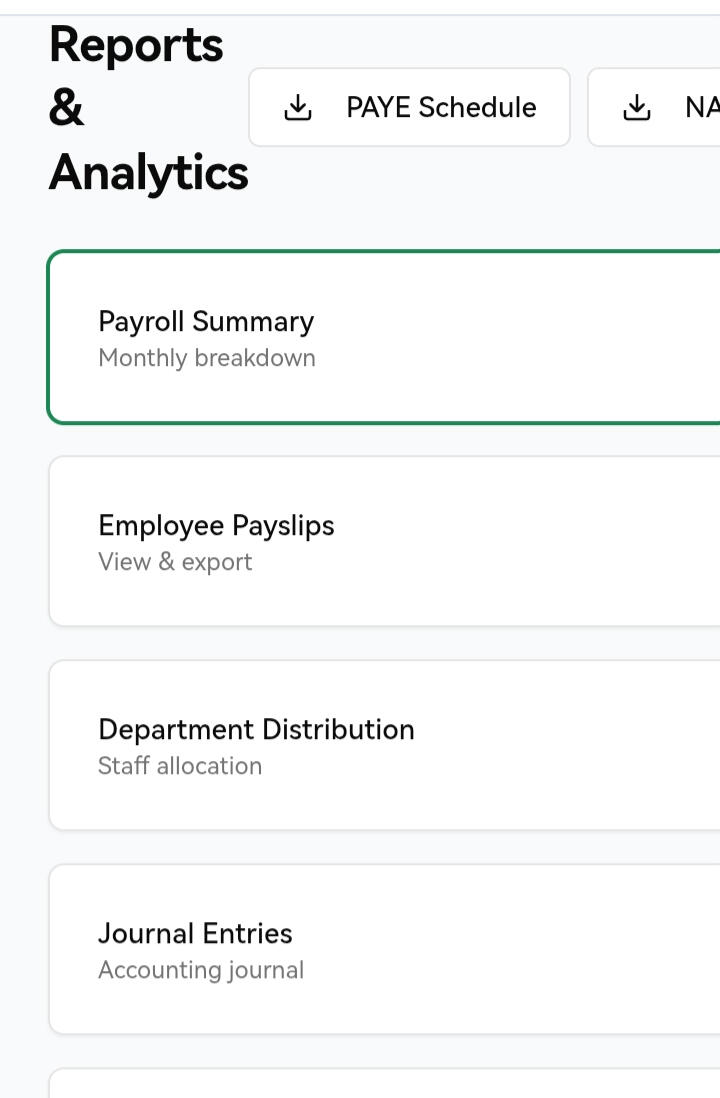Export the PAYE Schedule report
Screen dimensions: 720x1098
point(409,108)
